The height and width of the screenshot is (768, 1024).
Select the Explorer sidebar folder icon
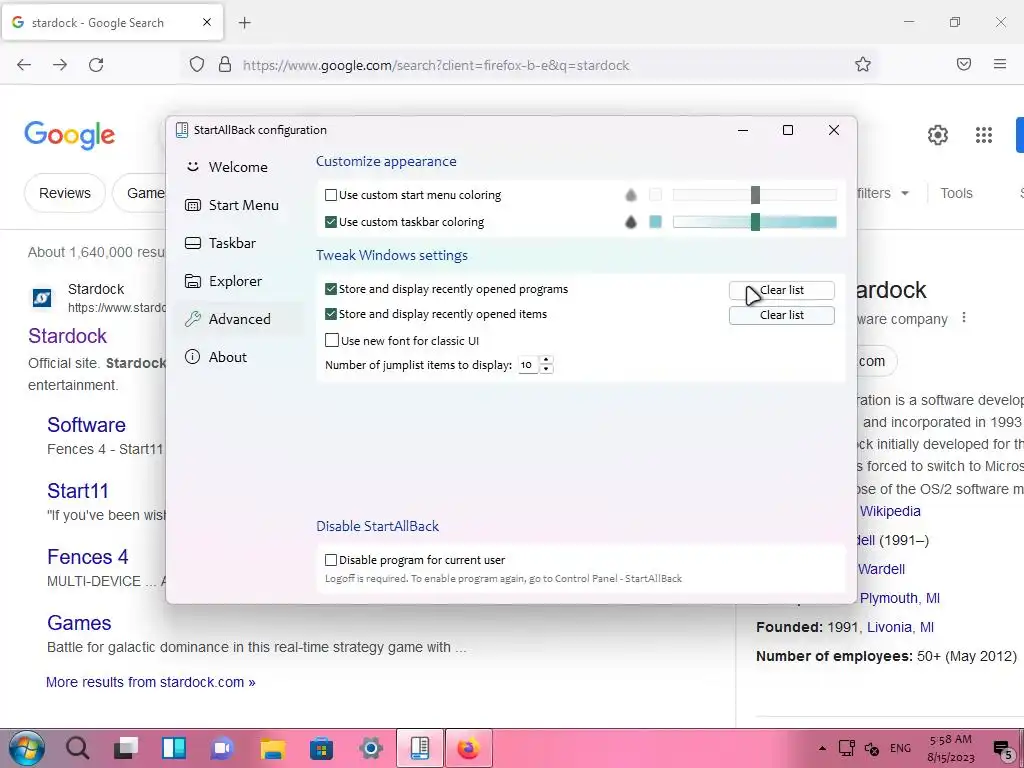point(193,281)
